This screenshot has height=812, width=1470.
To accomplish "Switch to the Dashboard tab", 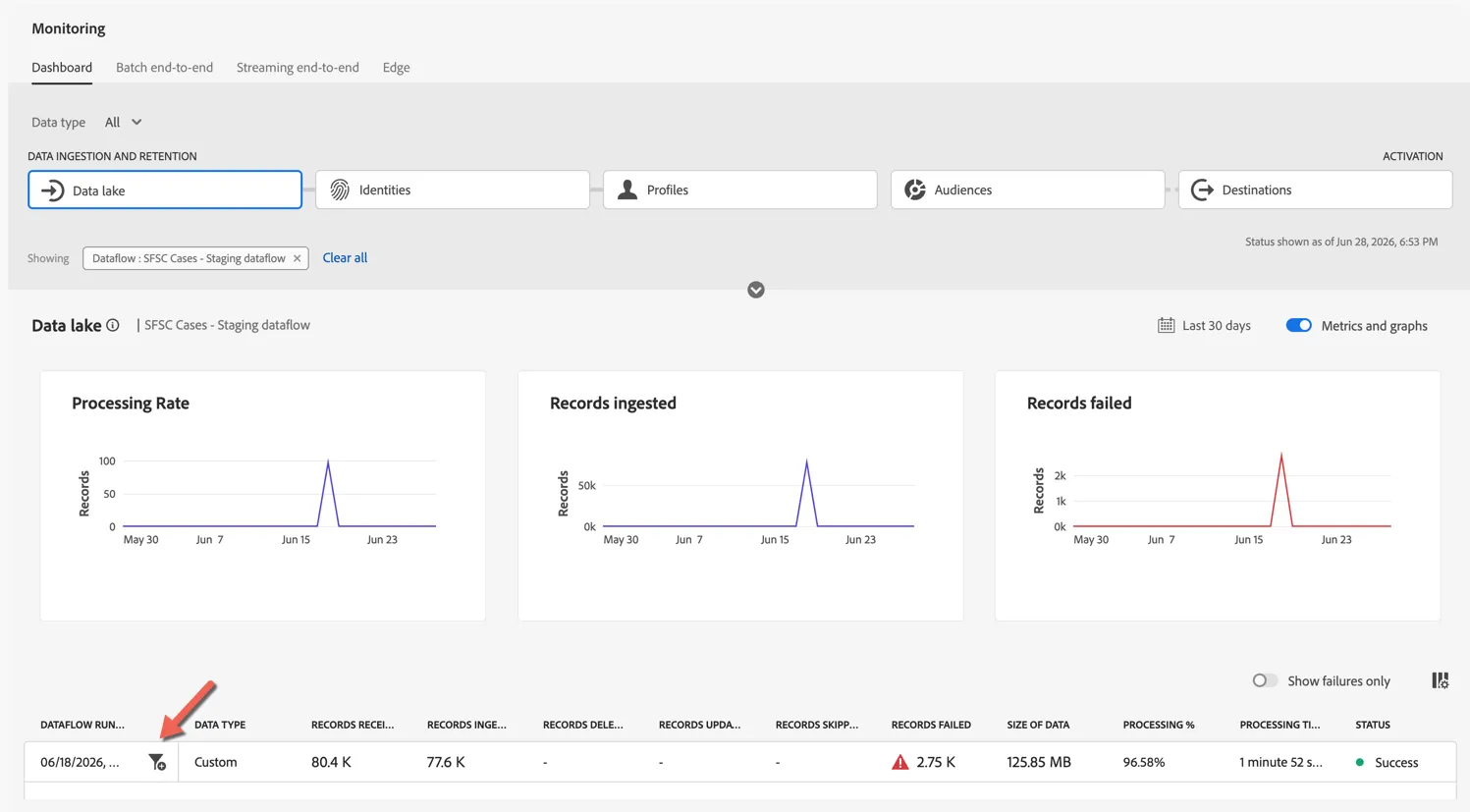I will (x=62, y=67).
